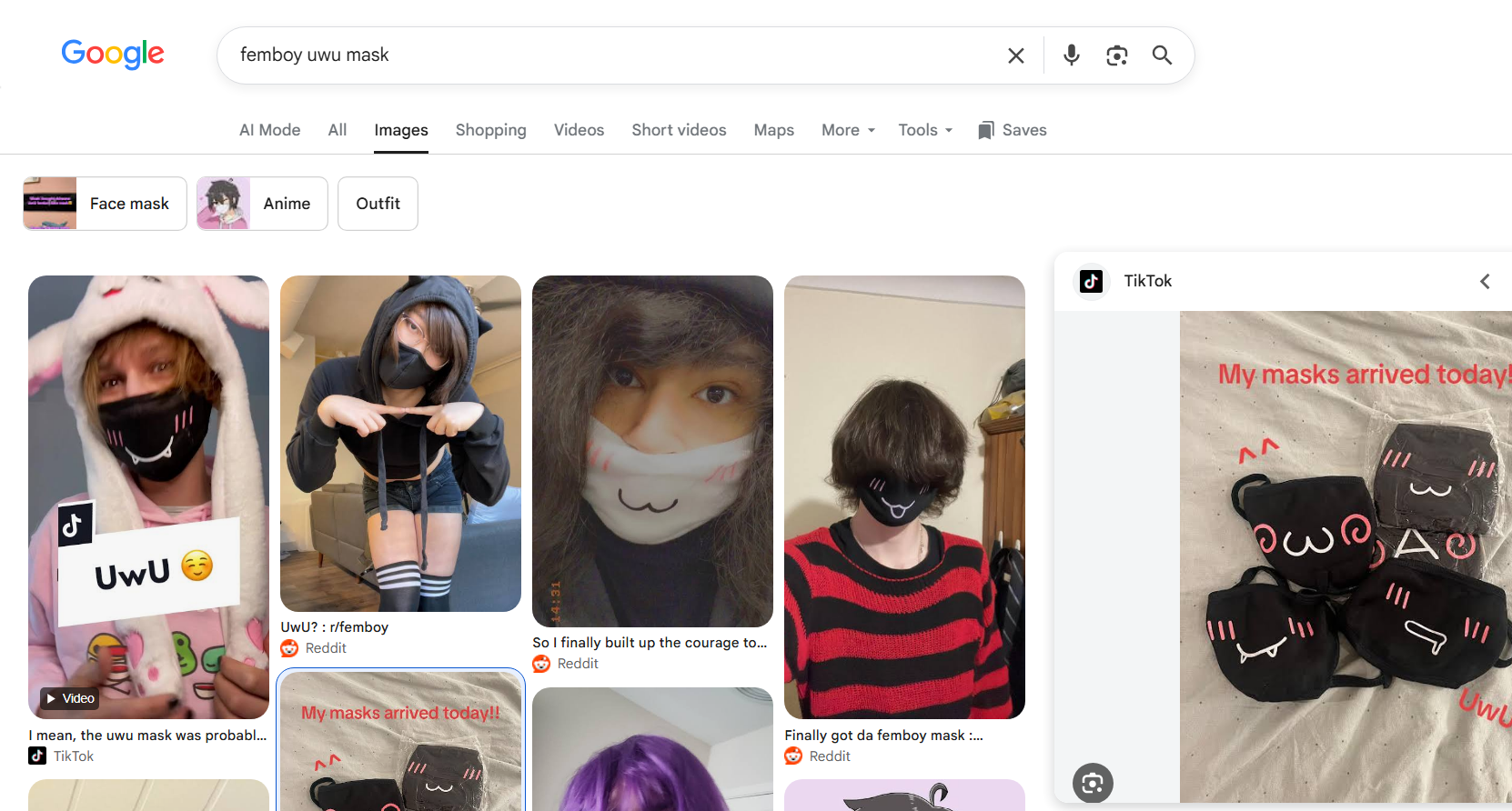Open the Videos tab
Viewport: 1512px width, 811px height.
tap(579, 130)
